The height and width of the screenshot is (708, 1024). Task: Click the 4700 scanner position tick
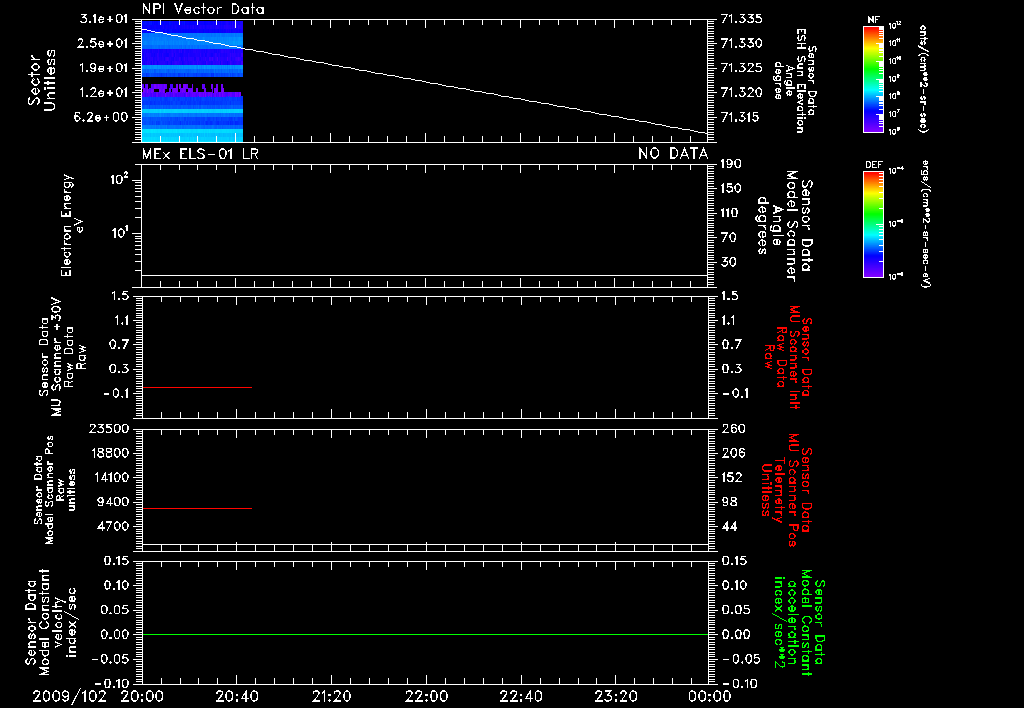[113, 526]
